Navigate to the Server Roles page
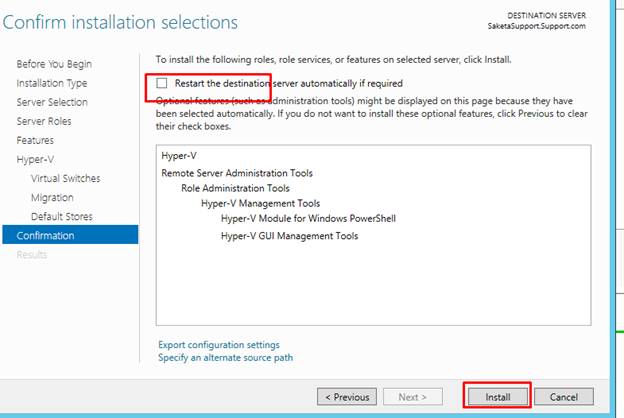The image size is (624, 418). (44, 121)
